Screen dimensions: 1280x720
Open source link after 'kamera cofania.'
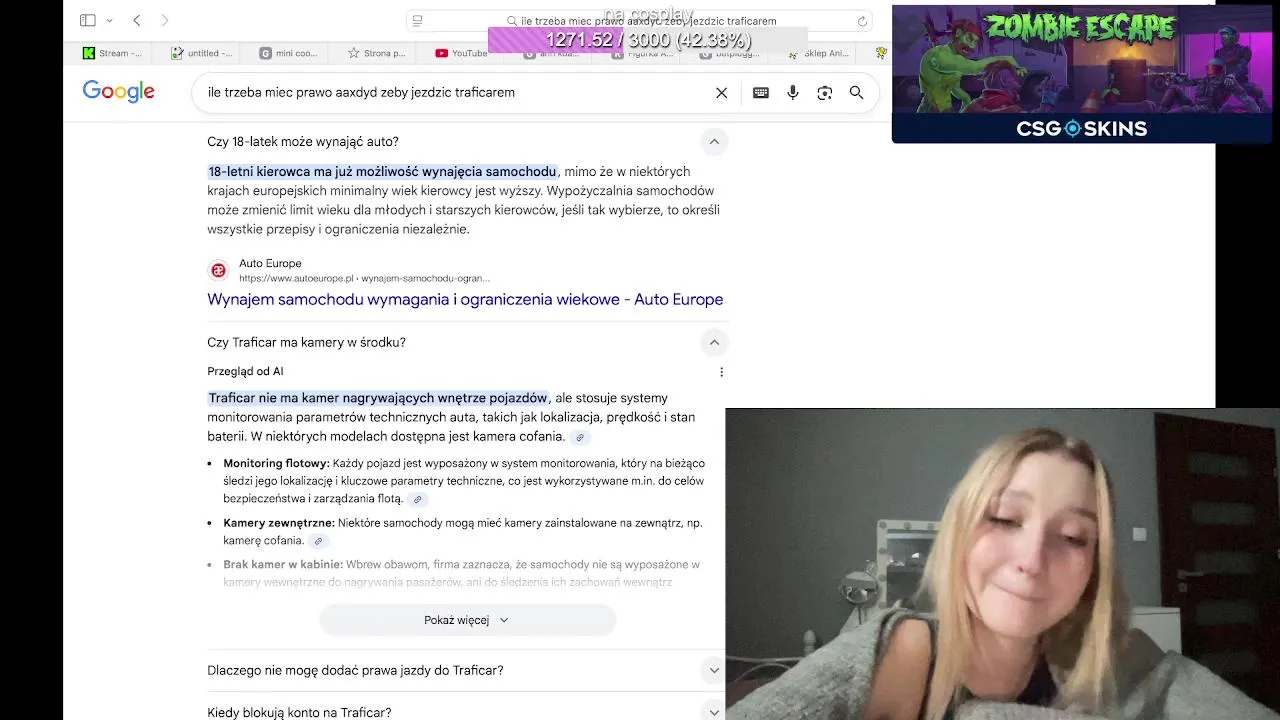tap(580, 437)
